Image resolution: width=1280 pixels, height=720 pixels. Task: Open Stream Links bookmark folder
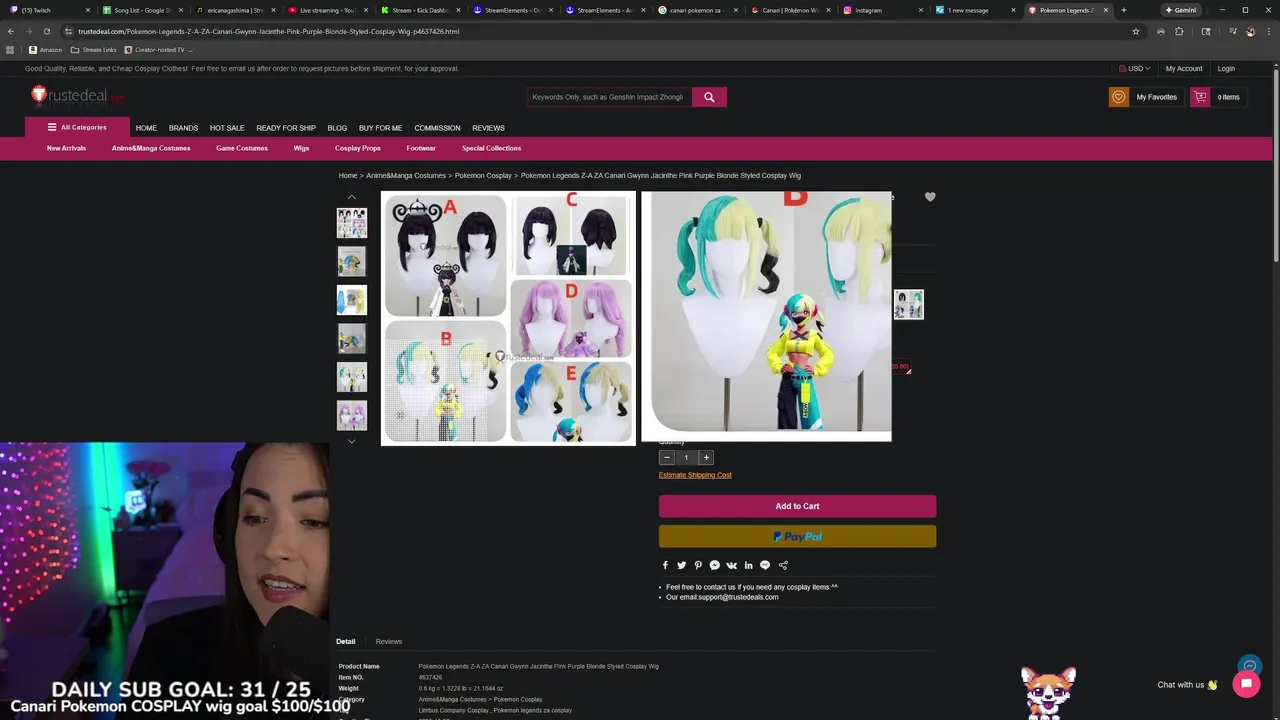(x=93, y=49)
